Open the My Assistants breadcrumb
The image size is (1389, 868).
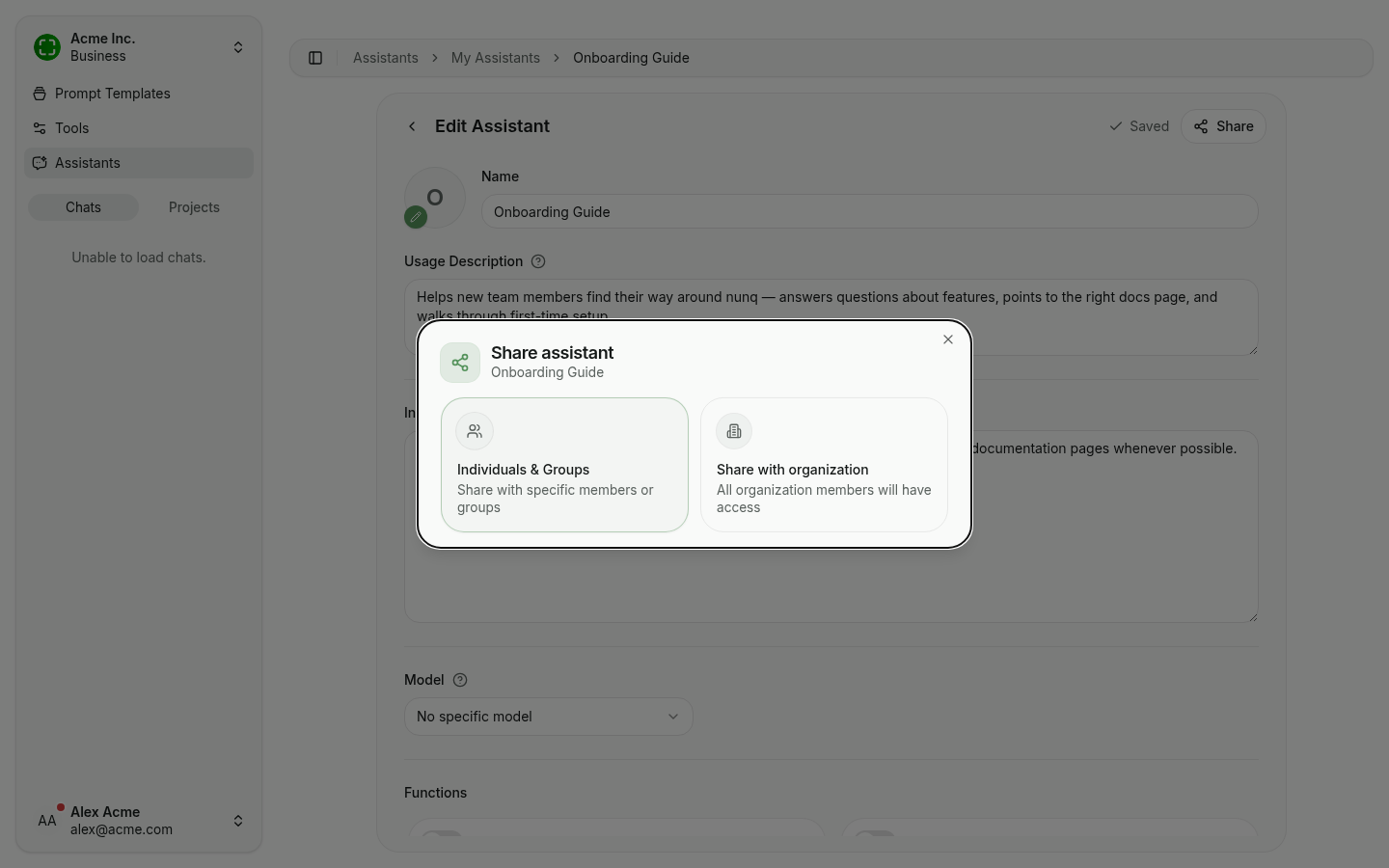496,58
